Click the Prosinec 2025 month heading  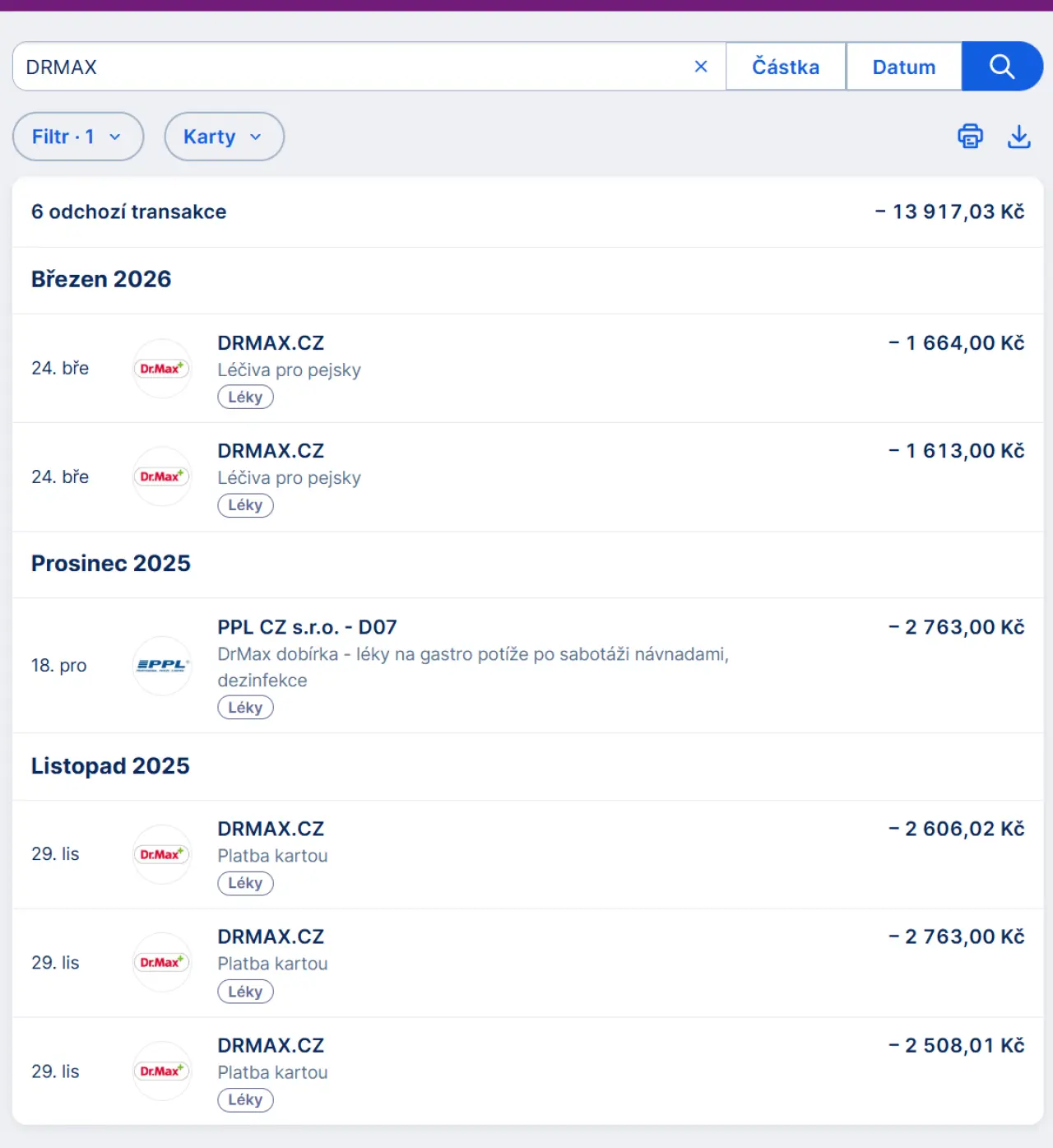pyautogui.click(x=111, y=563)
